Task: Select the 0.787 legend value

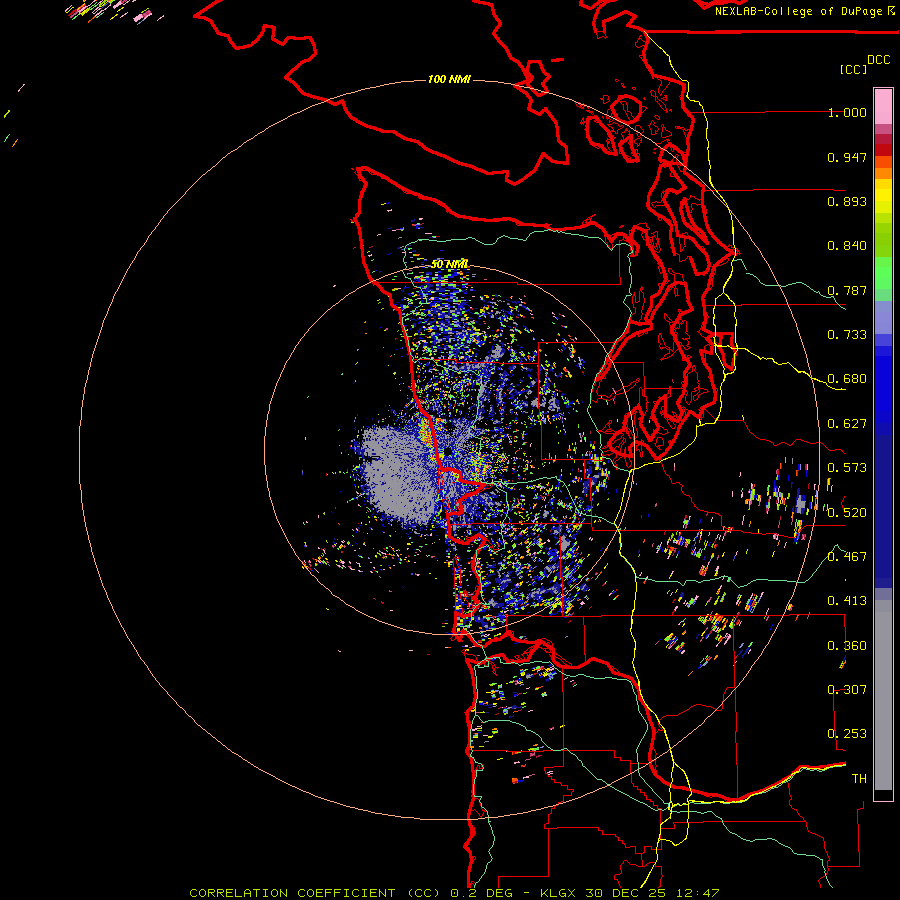Action: [847, 290]
